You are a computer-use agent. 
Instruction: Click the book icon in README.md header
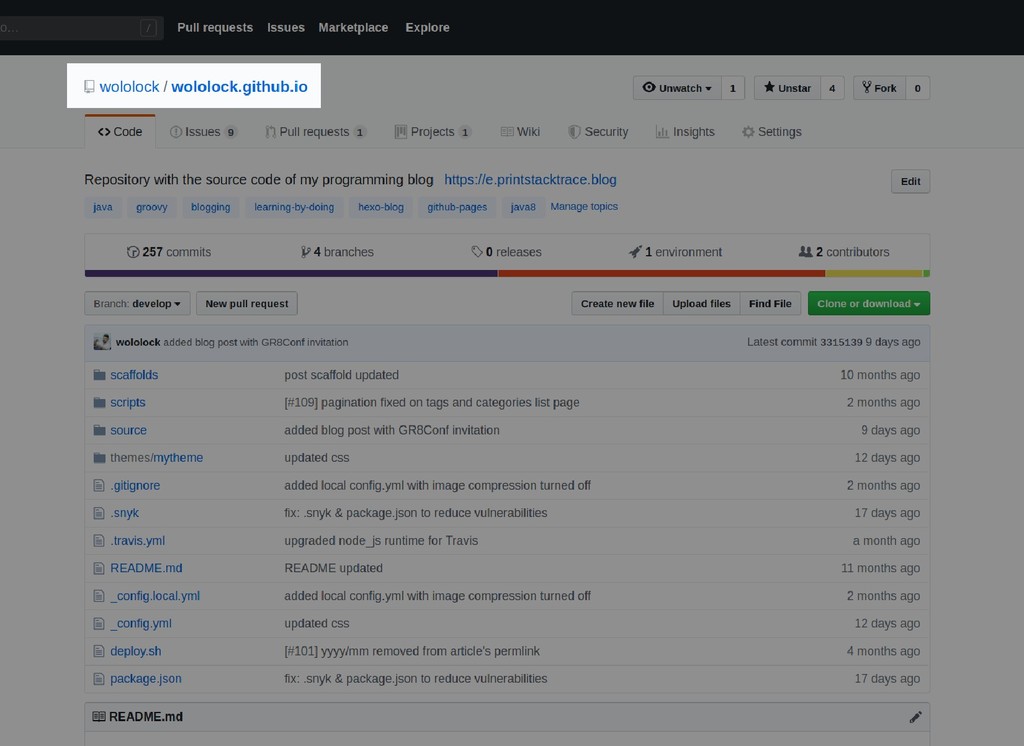coord(99,717)
